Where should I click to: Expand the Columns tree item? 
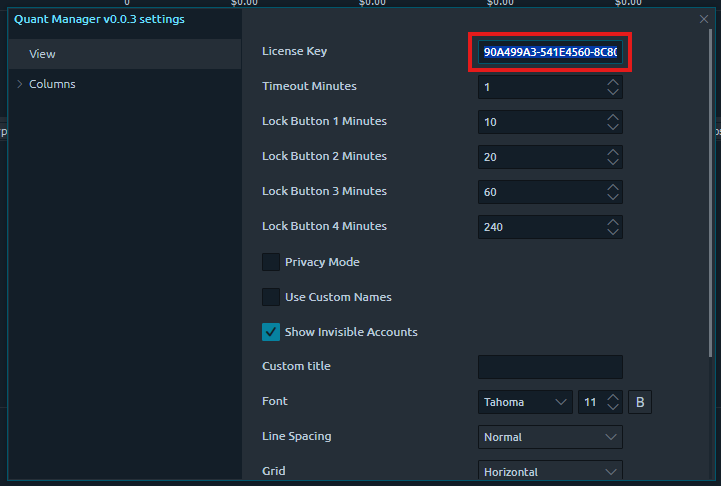point(20,84)
